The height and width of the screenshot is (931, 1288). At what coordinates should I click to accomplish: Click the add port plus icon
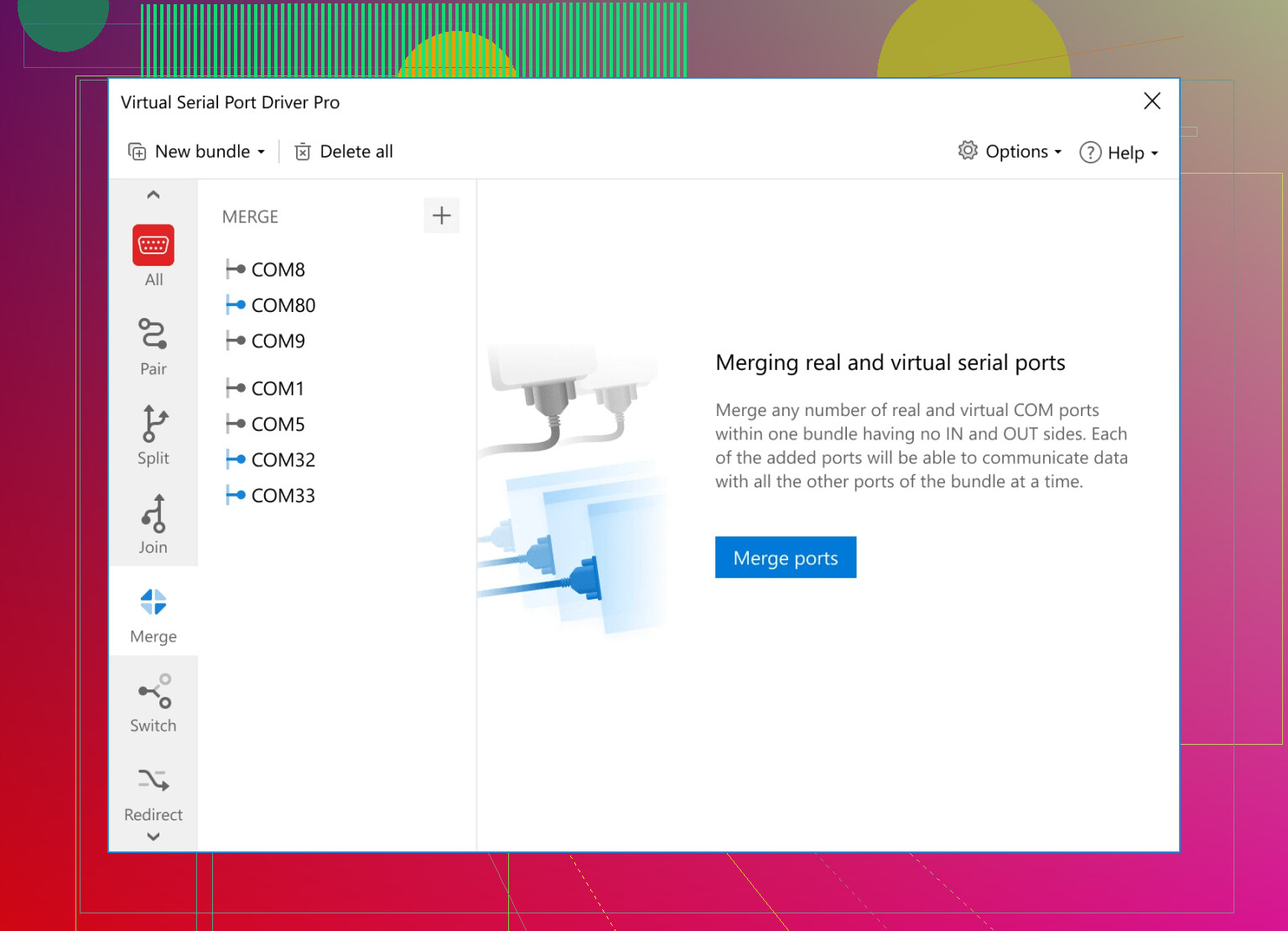point(442,216)
